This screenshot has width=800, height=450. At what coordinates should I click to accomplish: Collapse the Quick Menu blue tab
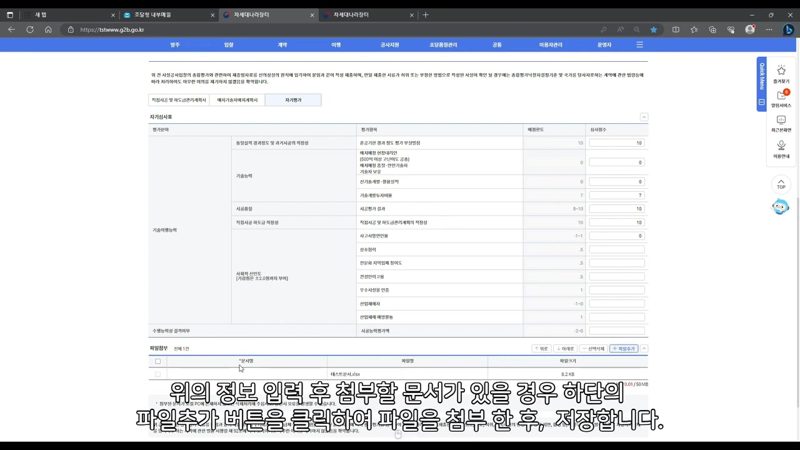click(761, 84)
